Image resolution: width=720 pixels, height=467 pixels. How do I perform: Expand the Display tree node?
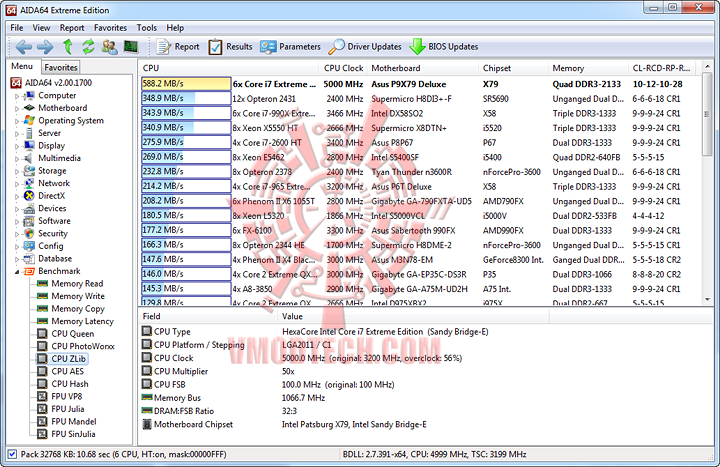pos(17,146)
